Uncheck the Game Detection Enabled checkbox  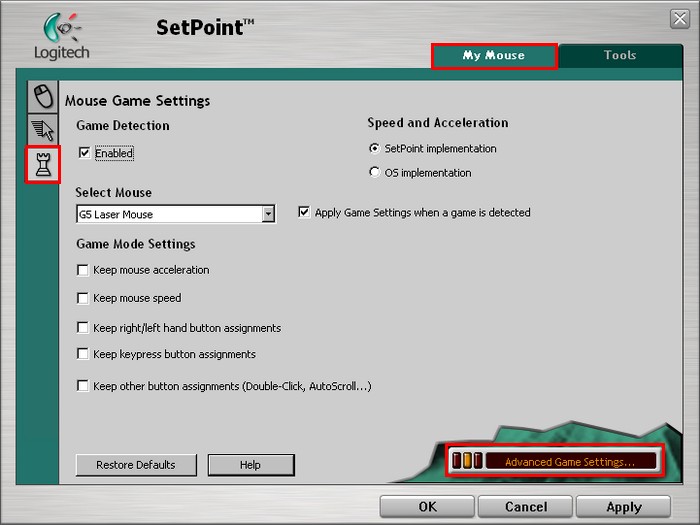point(84,153)
